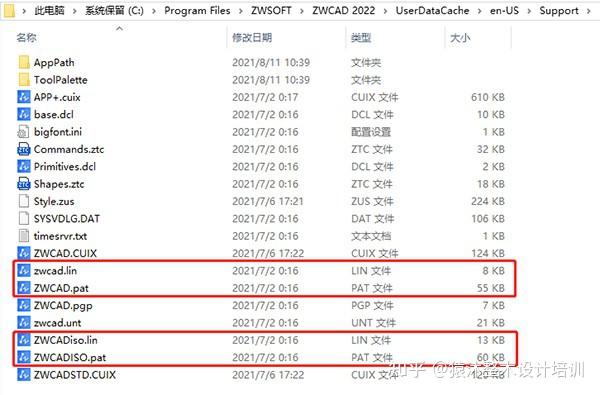Select file name Commands.ztc
Screen dimensions: 600x395
click(69, 149)
